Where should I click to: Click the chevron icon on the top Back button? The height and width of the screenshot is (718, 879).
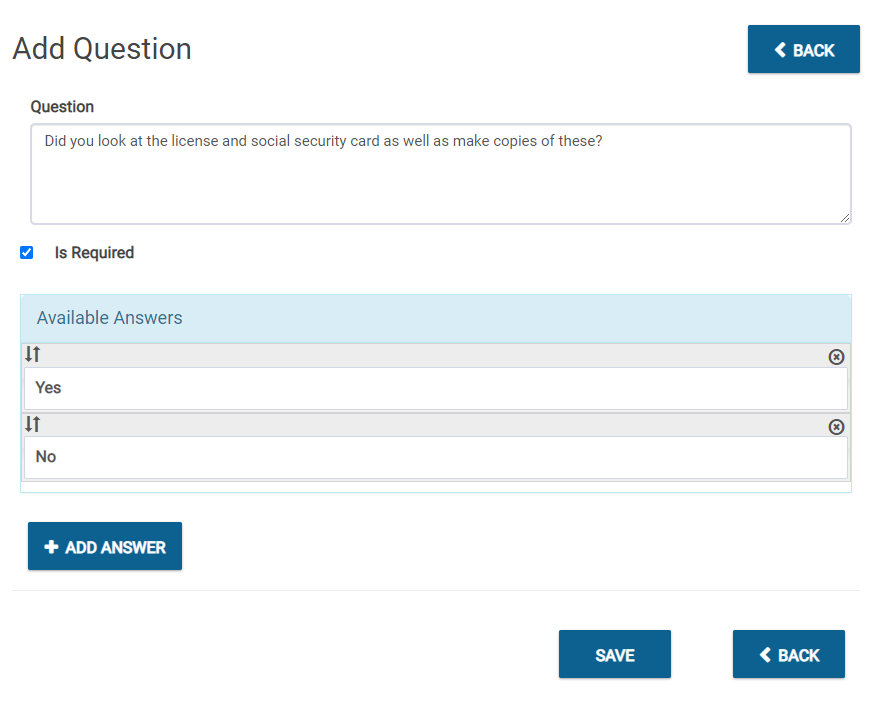(779, 48)
